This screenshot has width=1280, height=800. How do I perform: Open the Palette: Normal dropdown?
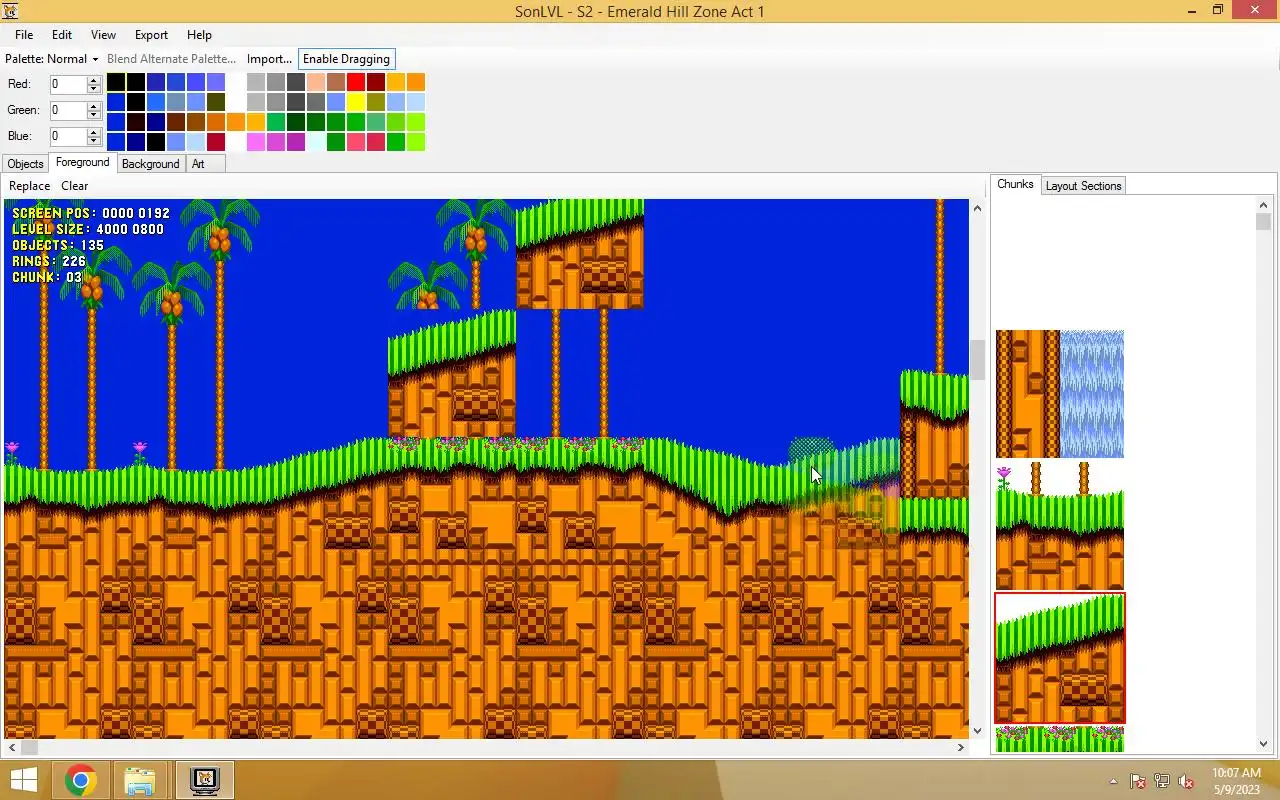coord(52,59)
